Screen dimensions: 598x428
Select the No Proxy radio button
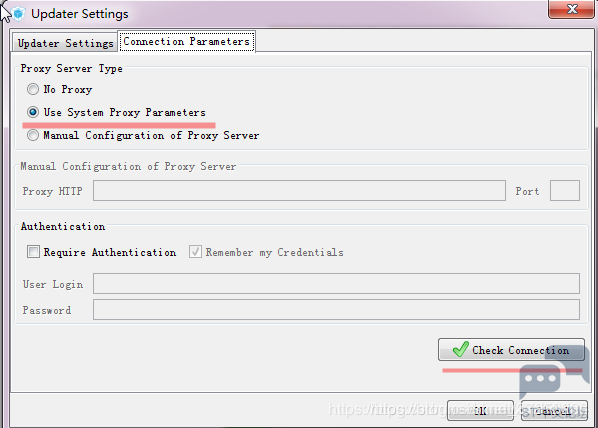pyautogui.click(x=33, y=89)
